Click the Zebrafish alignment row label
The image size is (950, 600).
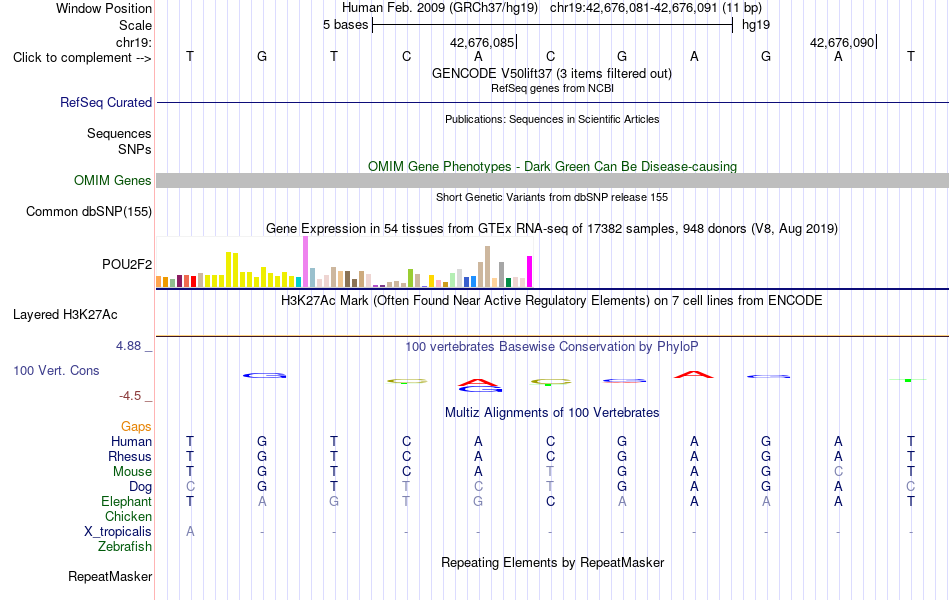125,547
